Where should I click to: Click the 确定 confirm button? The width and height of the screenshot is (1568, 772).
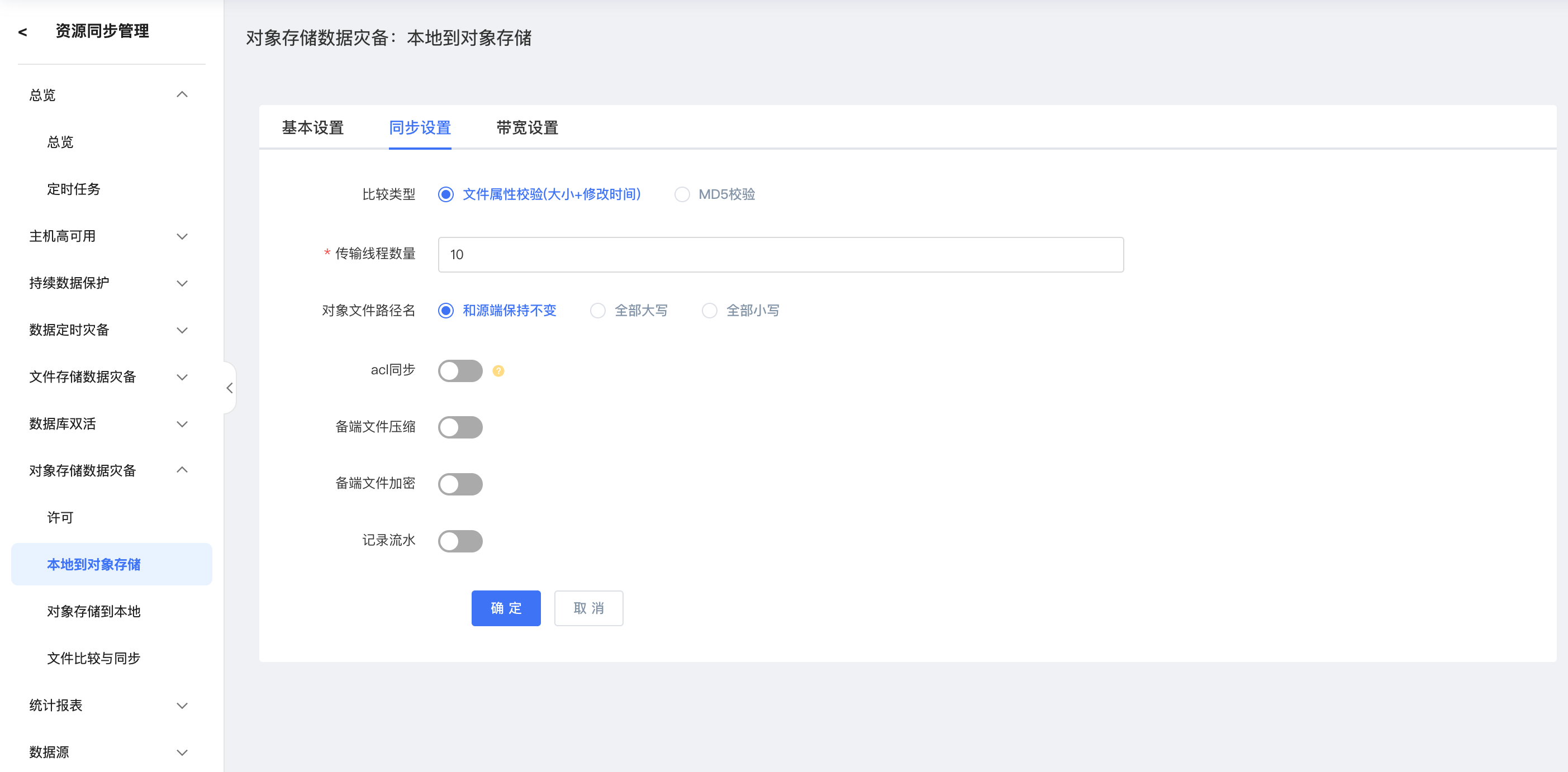point(505,608)
